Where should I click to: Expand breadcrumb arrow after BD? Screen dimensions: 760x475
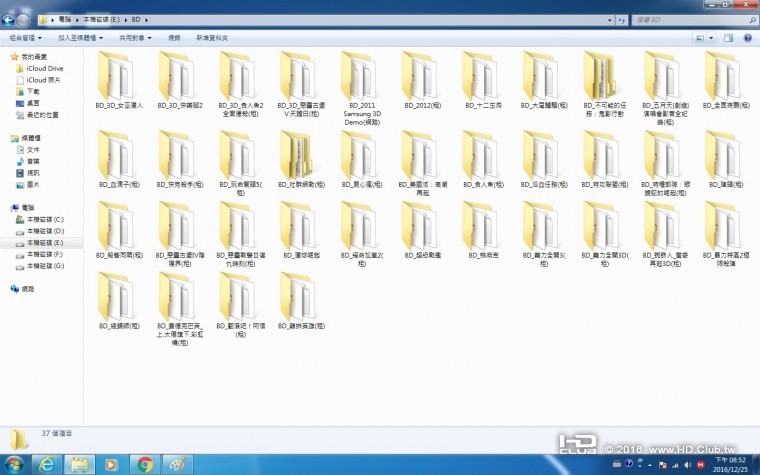(x=146, y=20)
